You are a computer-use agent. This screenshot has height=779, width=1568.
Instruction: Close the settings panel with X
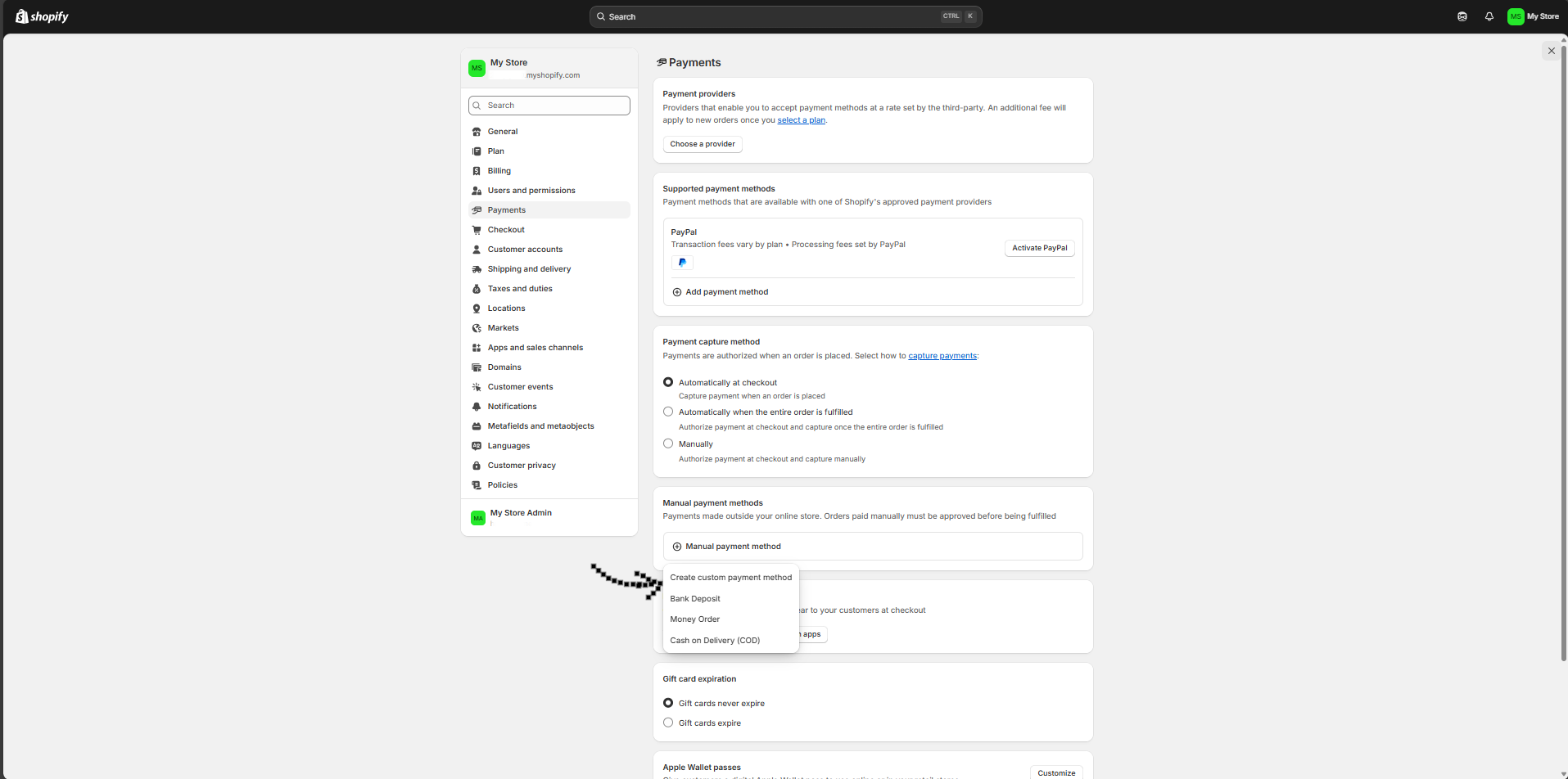[1551, 51]
